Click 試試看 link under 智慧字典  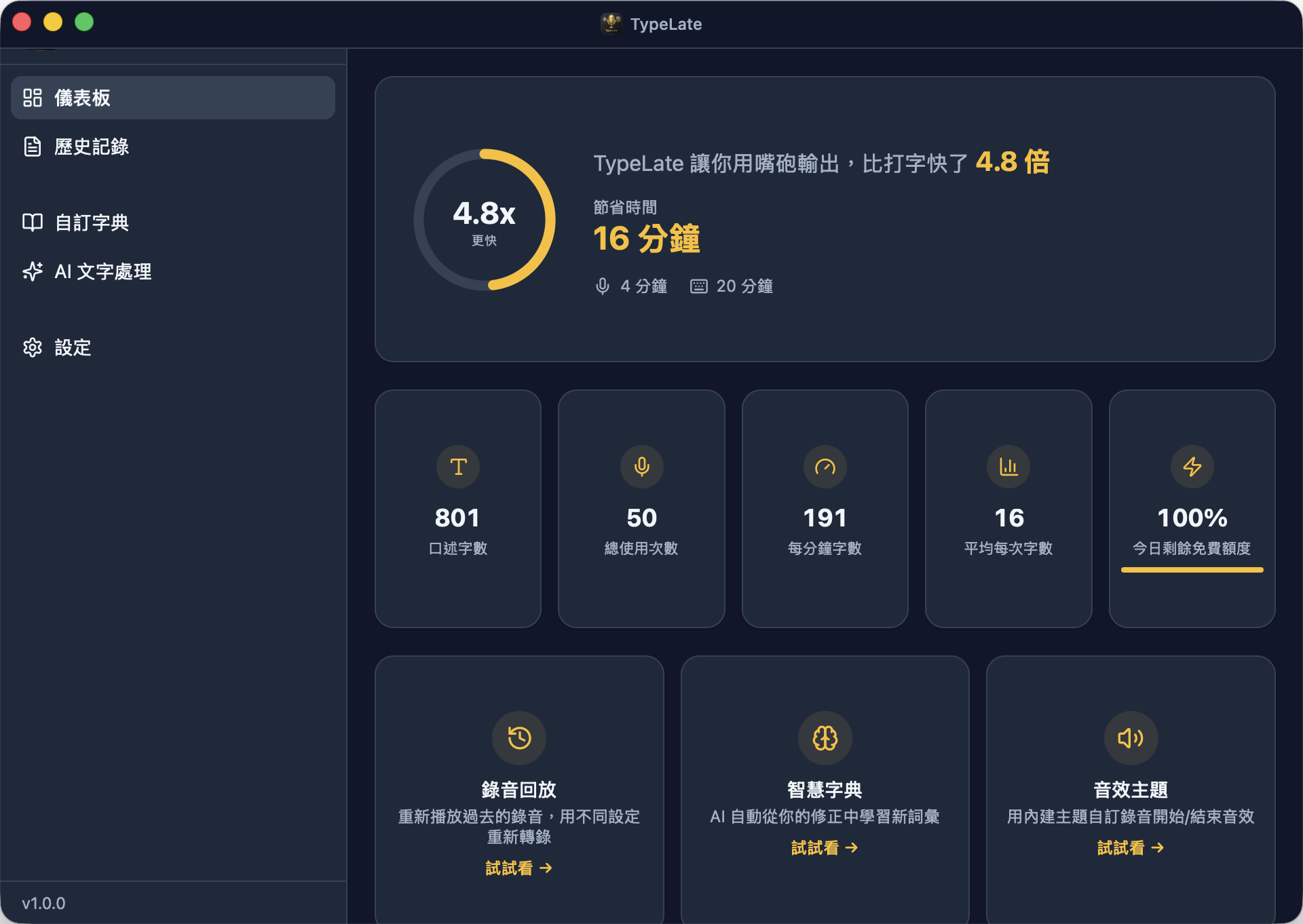point(825,847)
